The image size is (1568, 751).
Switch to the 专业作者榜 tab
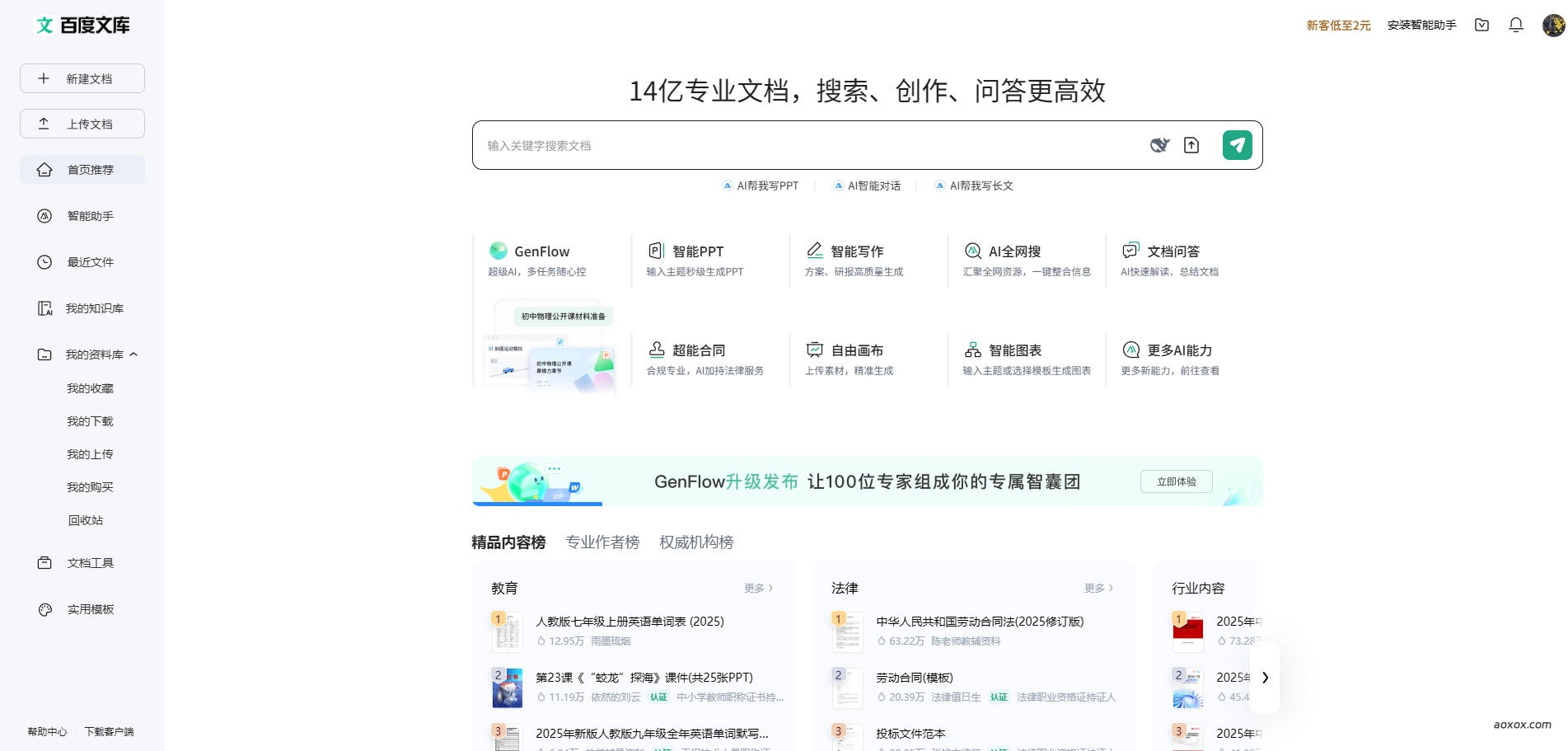(603, 542)
